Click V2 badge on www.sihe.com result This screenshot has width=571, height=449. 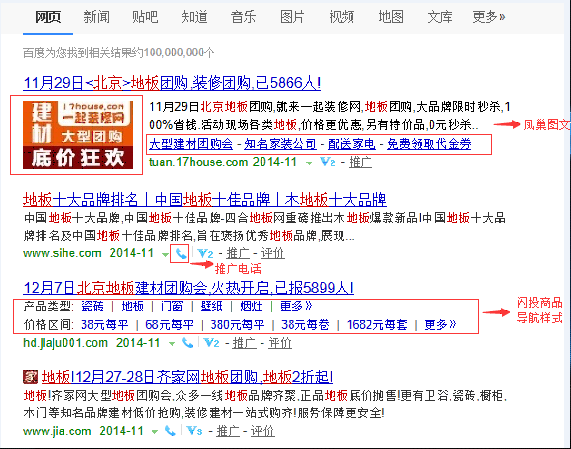[205, 253]
